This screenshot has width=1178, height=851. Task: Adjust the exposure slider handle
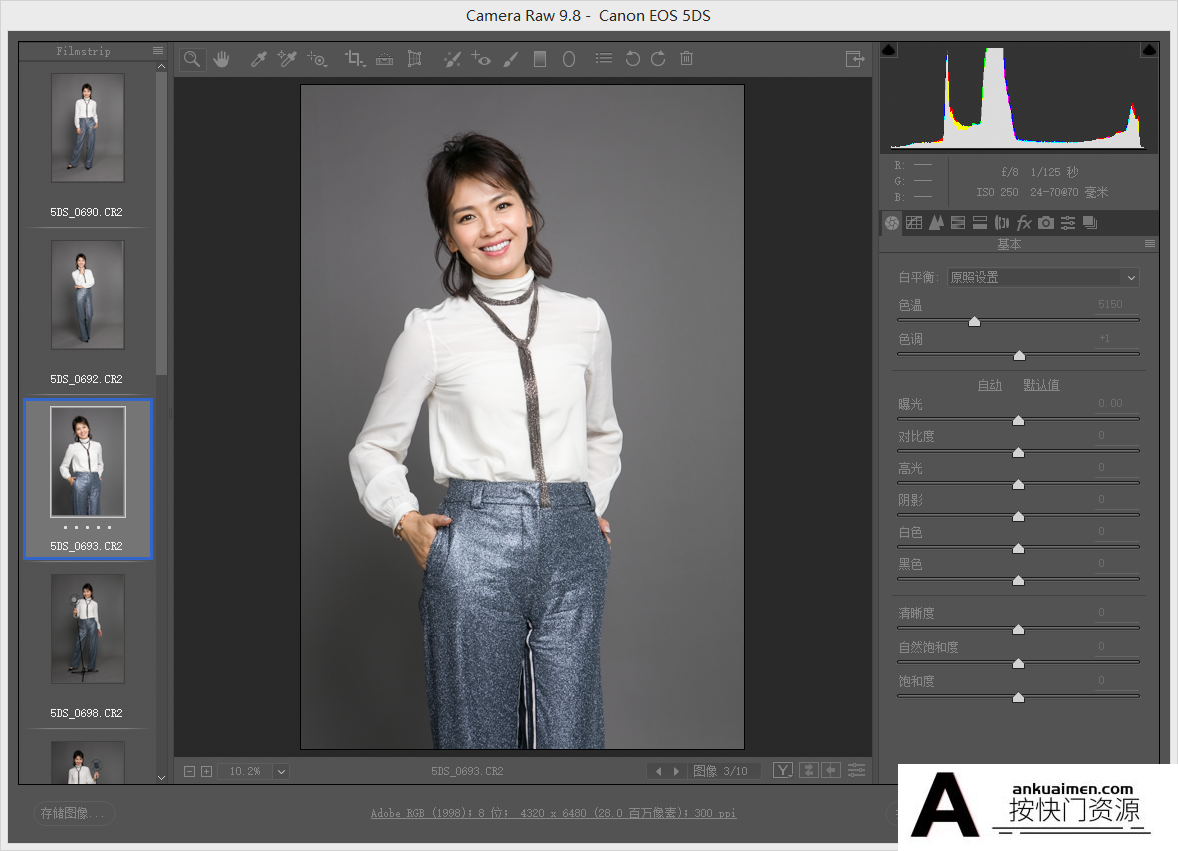click(x=1018, y=420)
